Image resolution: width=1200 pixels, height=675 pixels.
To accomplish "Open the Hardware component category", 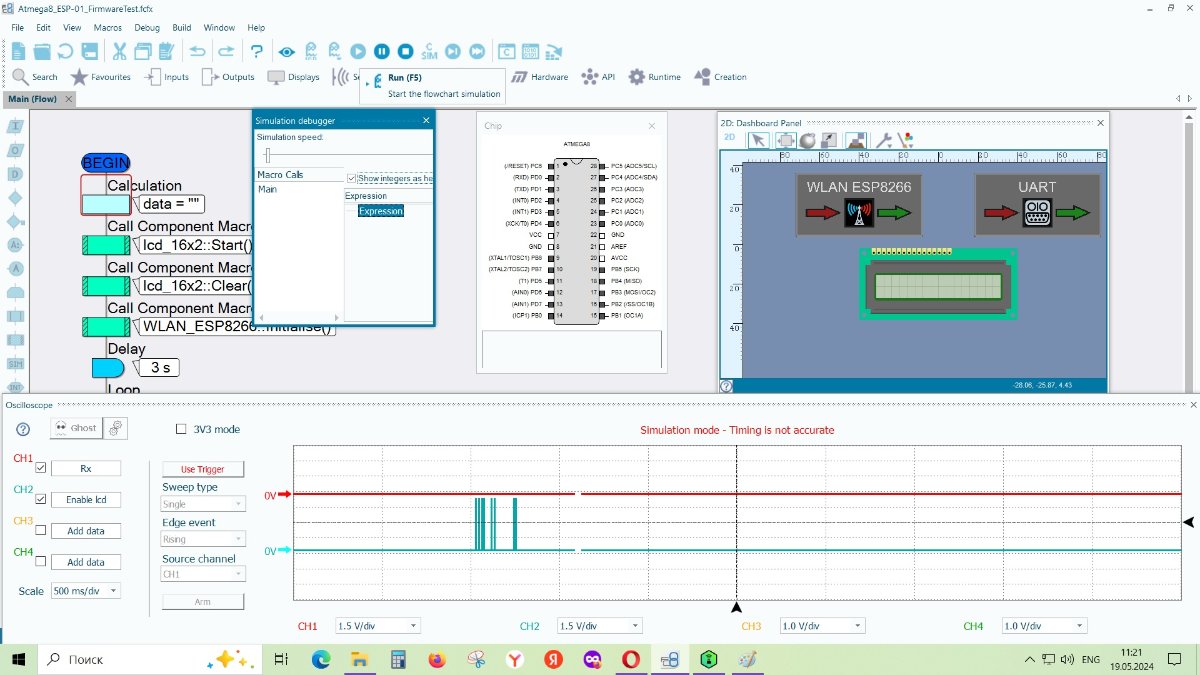I will (539, 77).
